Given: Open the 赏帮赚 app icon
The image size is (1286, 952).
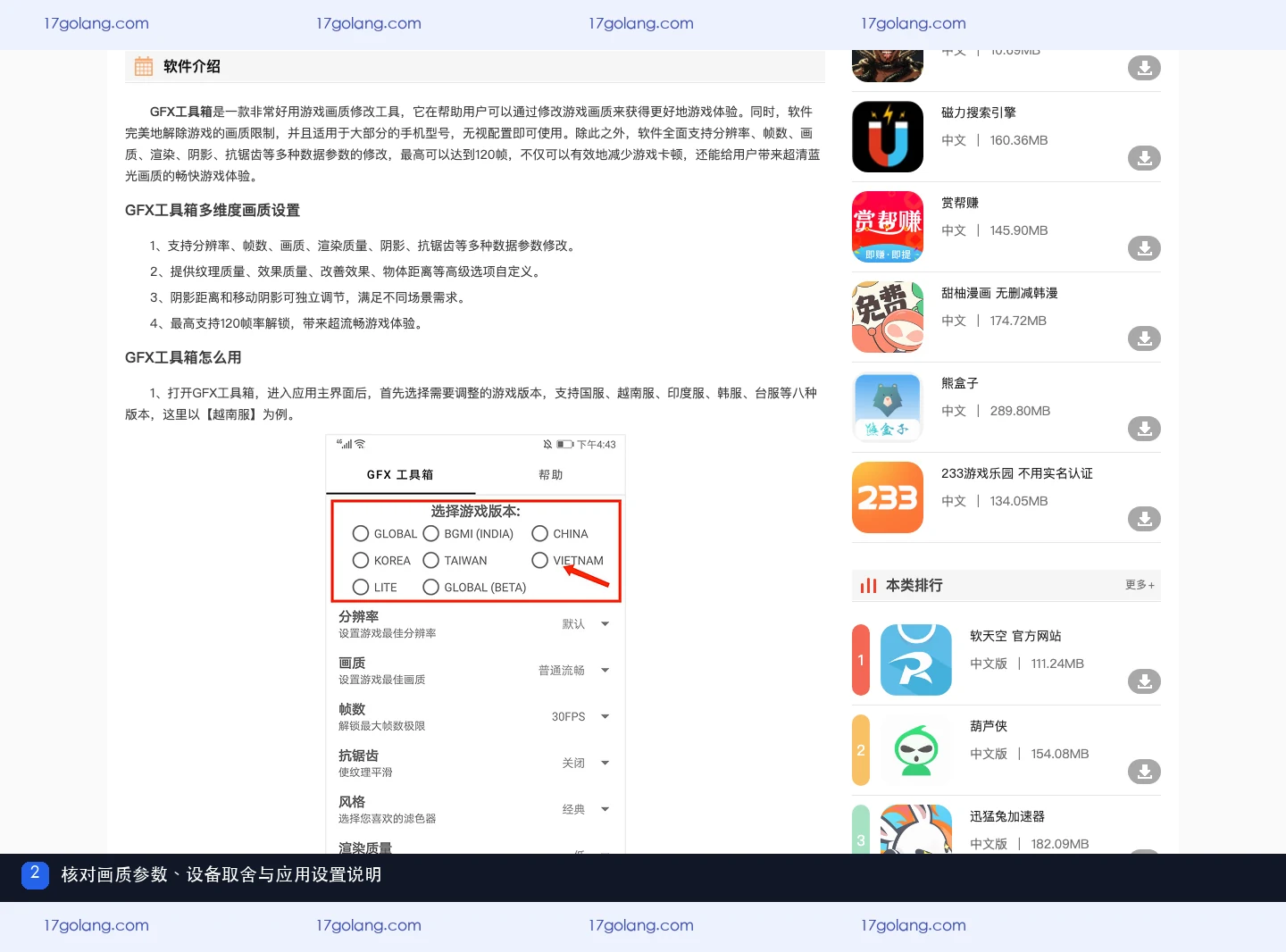Looking at the screenshot, I should pyautogui.click(x=888, y=227).
